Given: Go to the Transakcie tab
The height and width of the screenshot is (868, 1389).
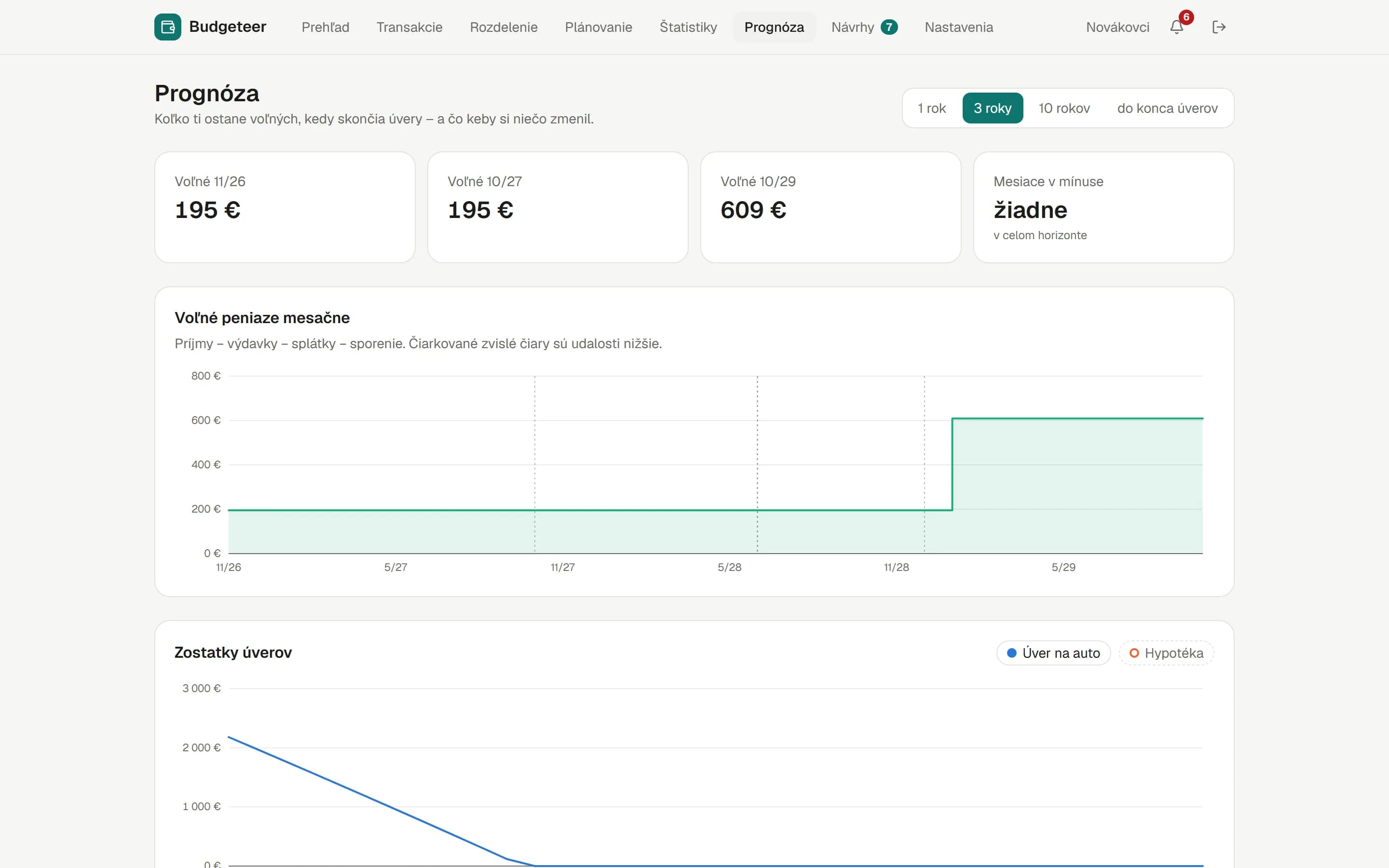Looking at the screenshot, I should (x=409, y=27).
